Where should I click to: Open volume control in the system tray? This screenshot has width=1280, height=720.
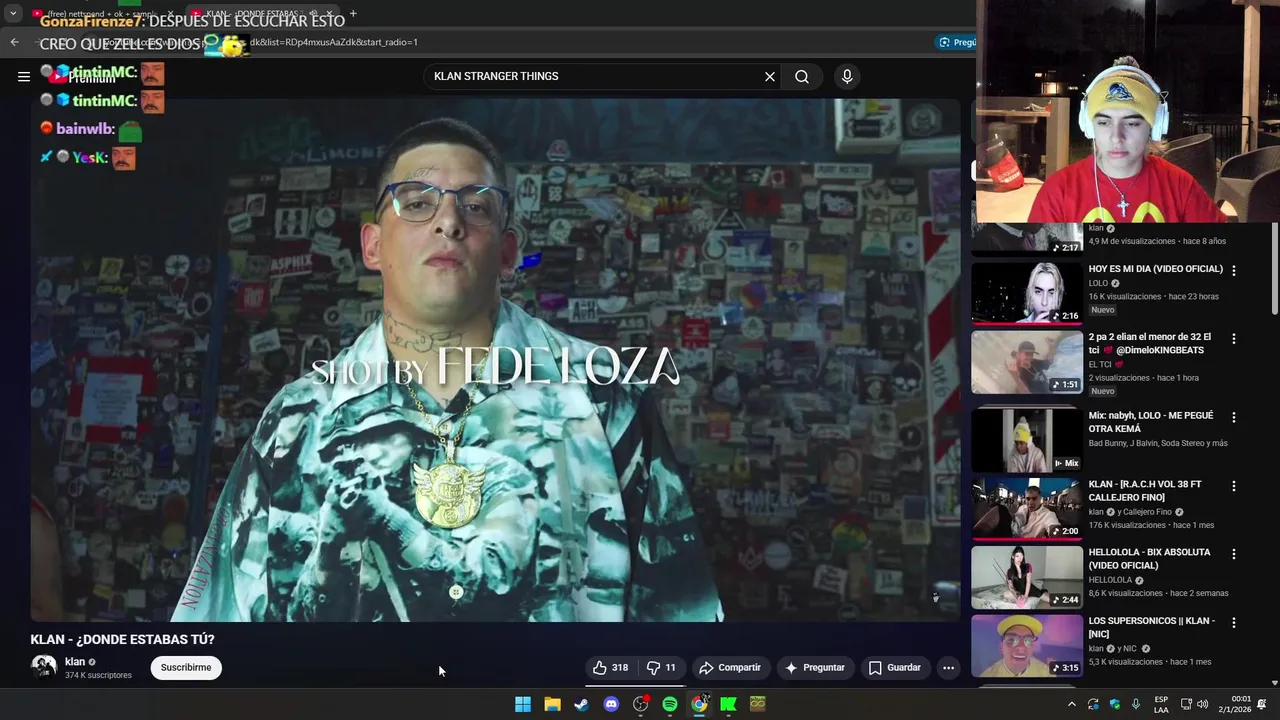coord(1203,704)
